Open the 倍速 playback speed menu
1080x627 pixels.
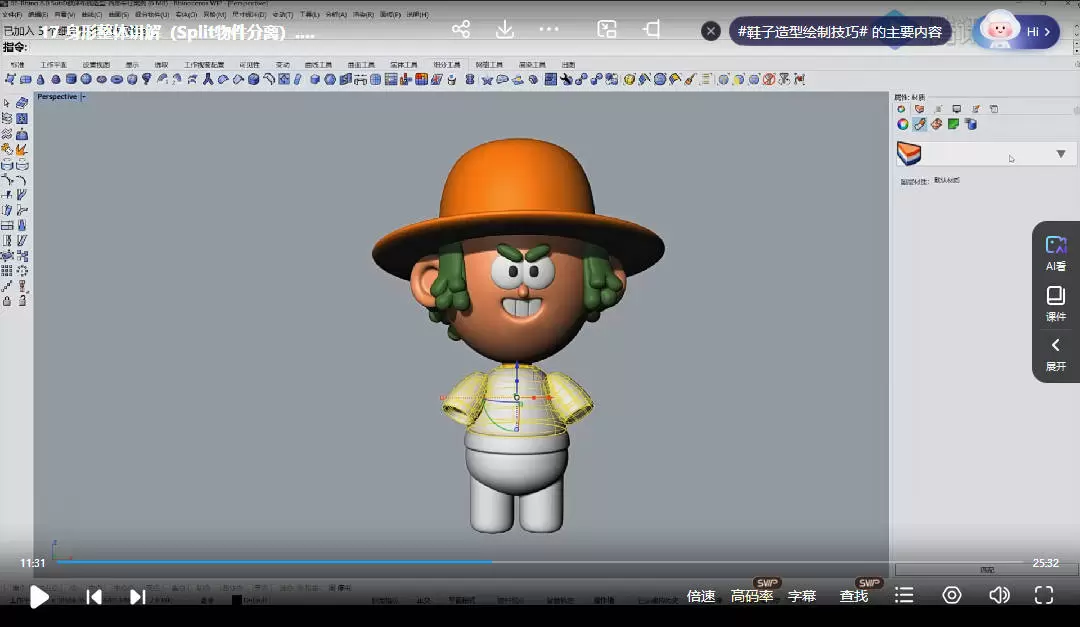point(700,596)
